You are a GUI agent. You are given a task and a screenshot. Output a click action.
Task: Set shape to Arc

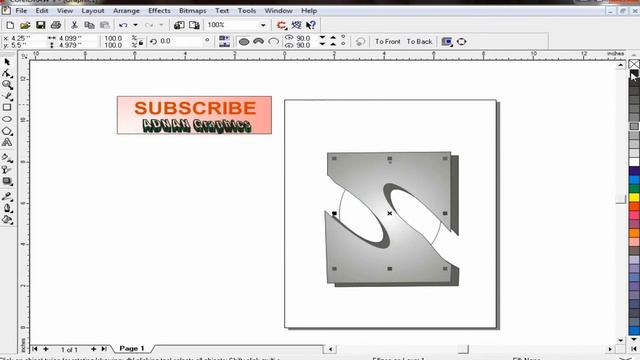click(273, 42)
